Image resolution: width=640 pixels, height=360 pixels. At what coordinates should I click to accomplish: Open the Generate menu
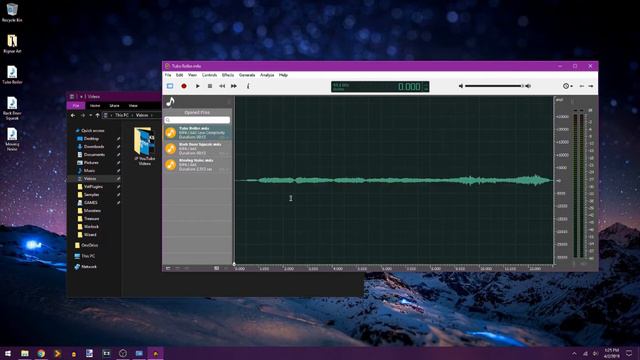pos(247,75)
